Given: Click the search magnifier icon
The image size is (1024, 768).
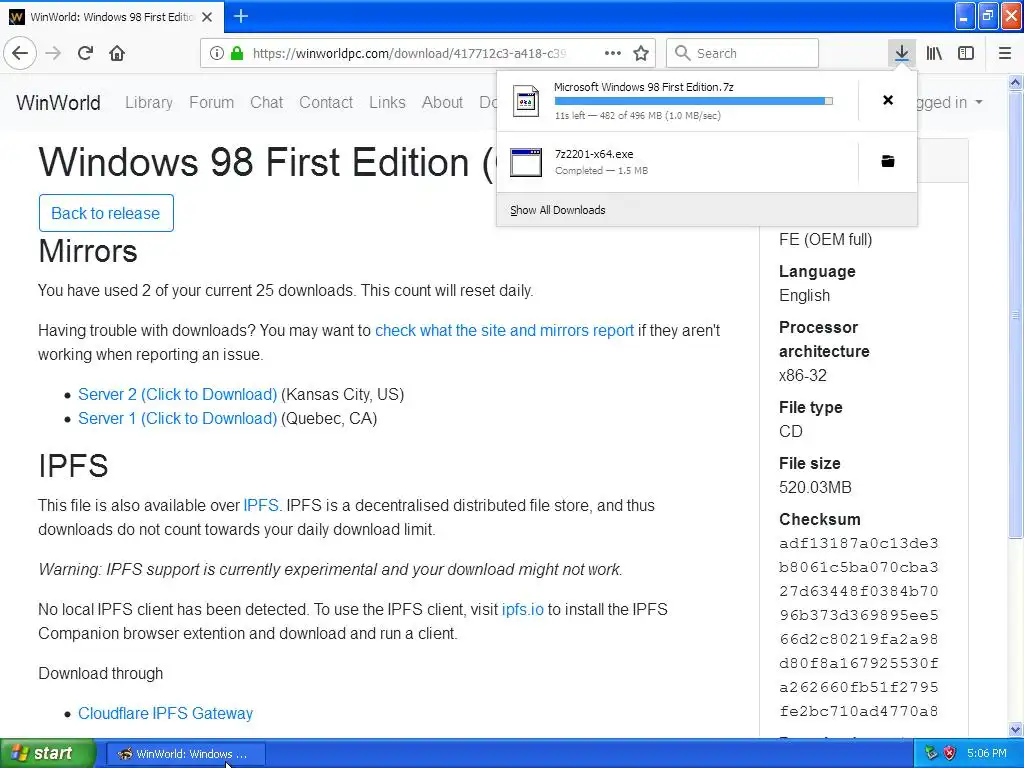Looking at the screenshot, I should coord(682,53).
